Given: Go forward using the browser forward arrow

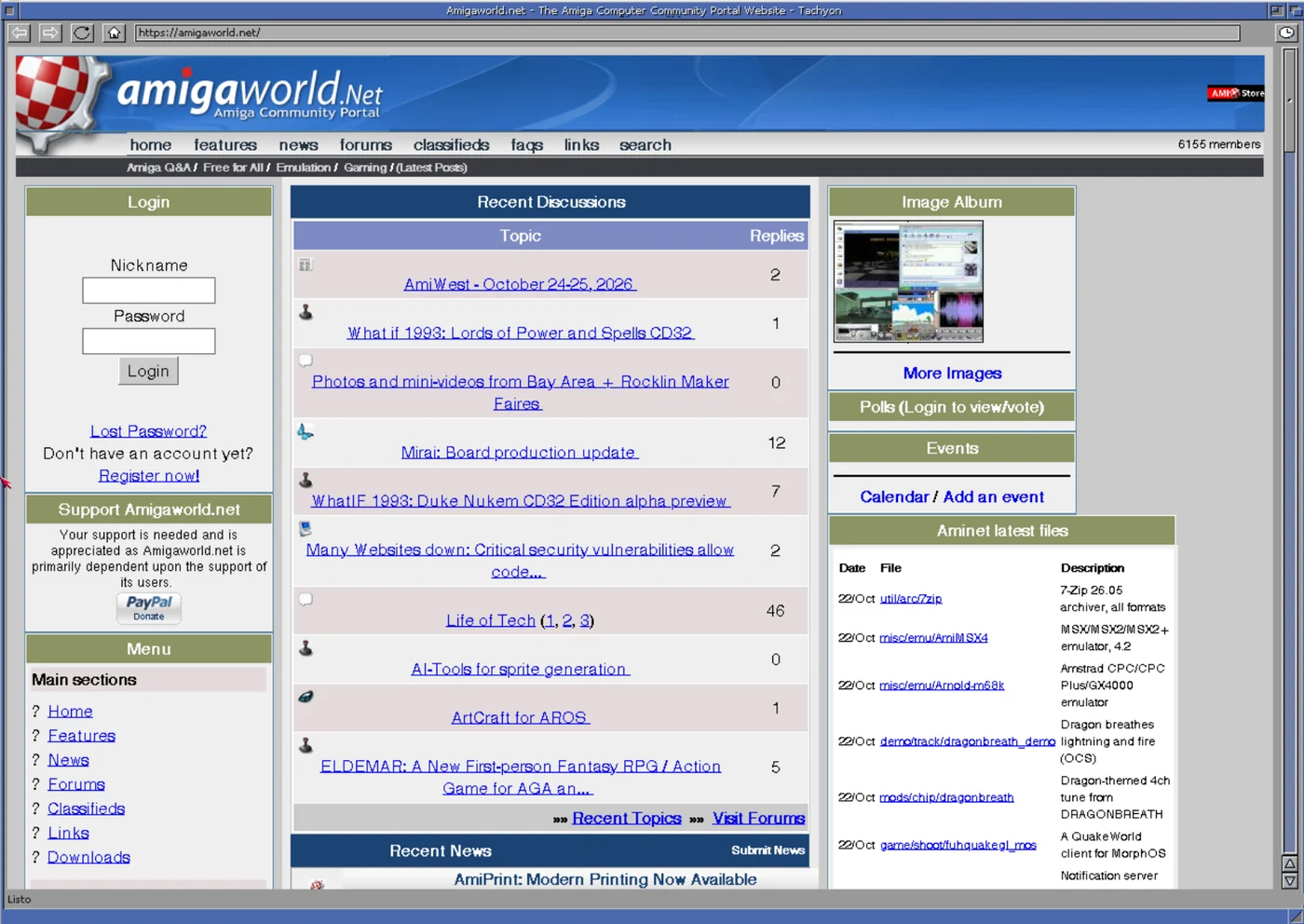Looking at the screenshot, I should [x=50, y=33].
